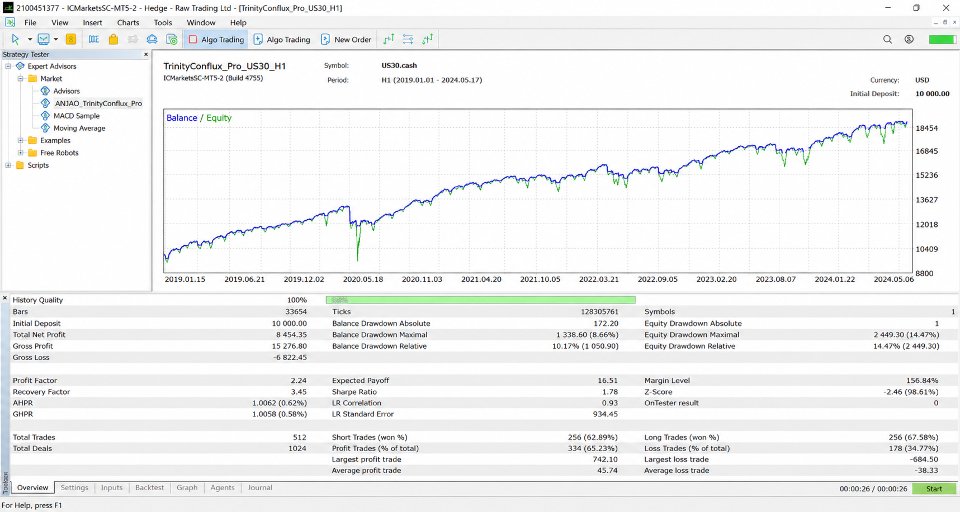Click the green connection status indicator

click(x=942, y=39)
